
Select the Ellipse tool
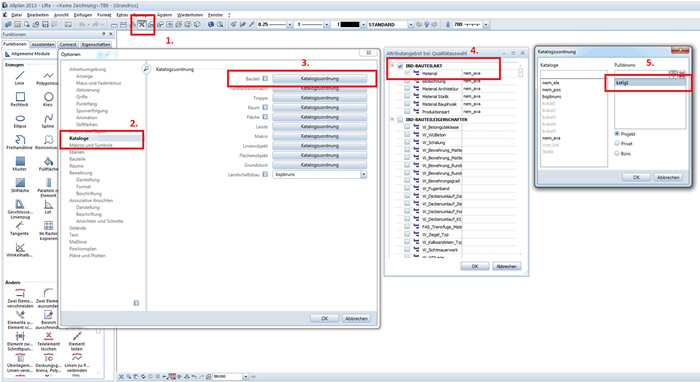[20, 120]
